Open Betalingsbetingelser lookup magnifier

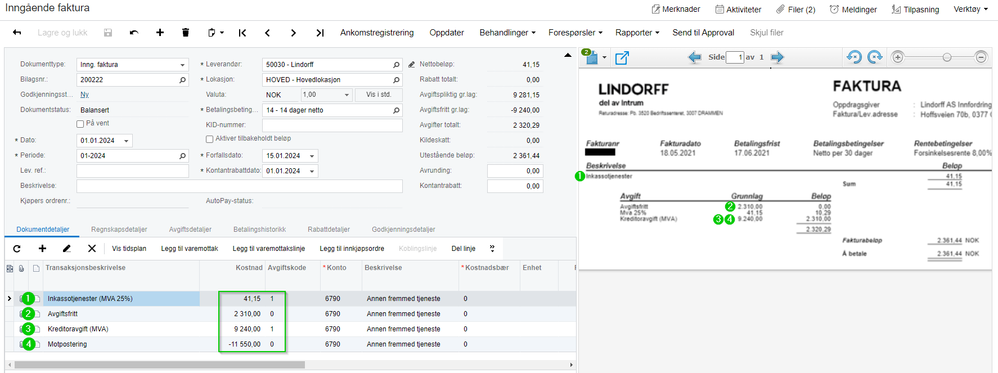(396, 110)
